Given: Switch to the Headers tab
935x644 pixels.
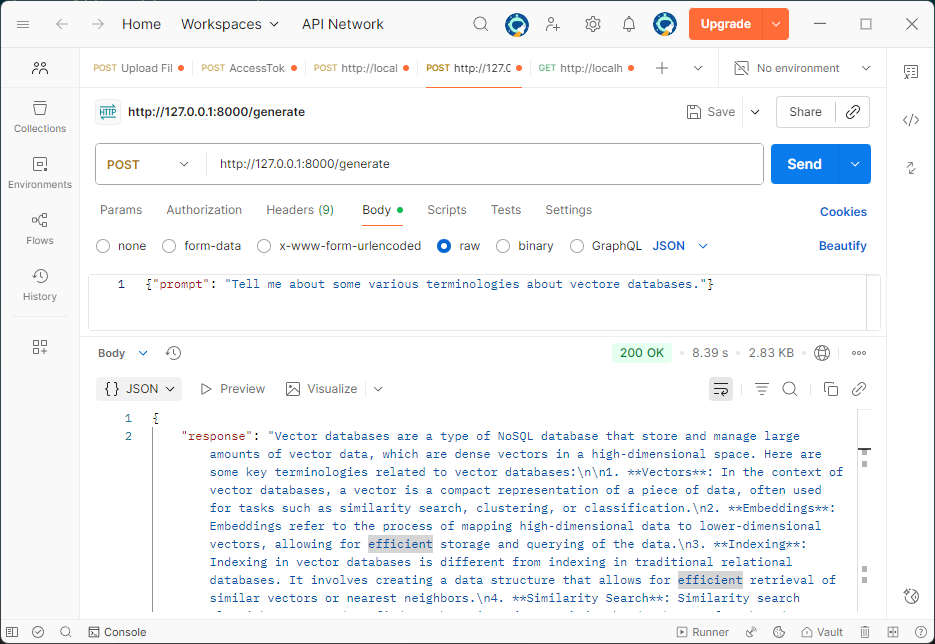Looking at the screenshot, I should click(x=299, y=210).
